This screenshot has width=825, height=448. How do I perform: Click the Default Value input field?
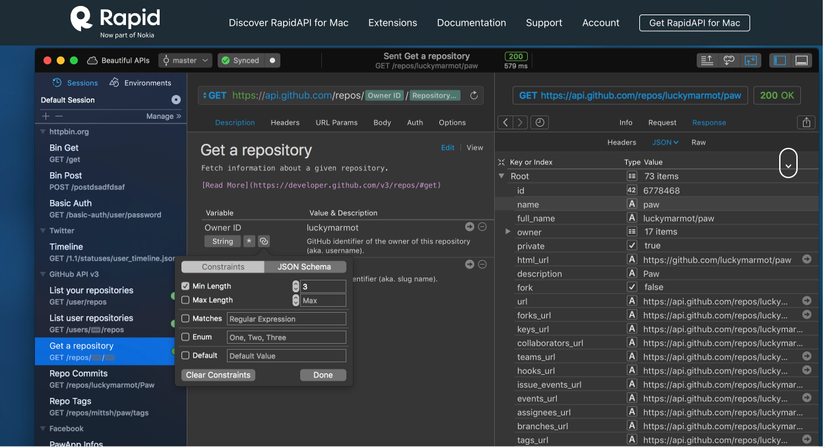(x=286, y=355)
